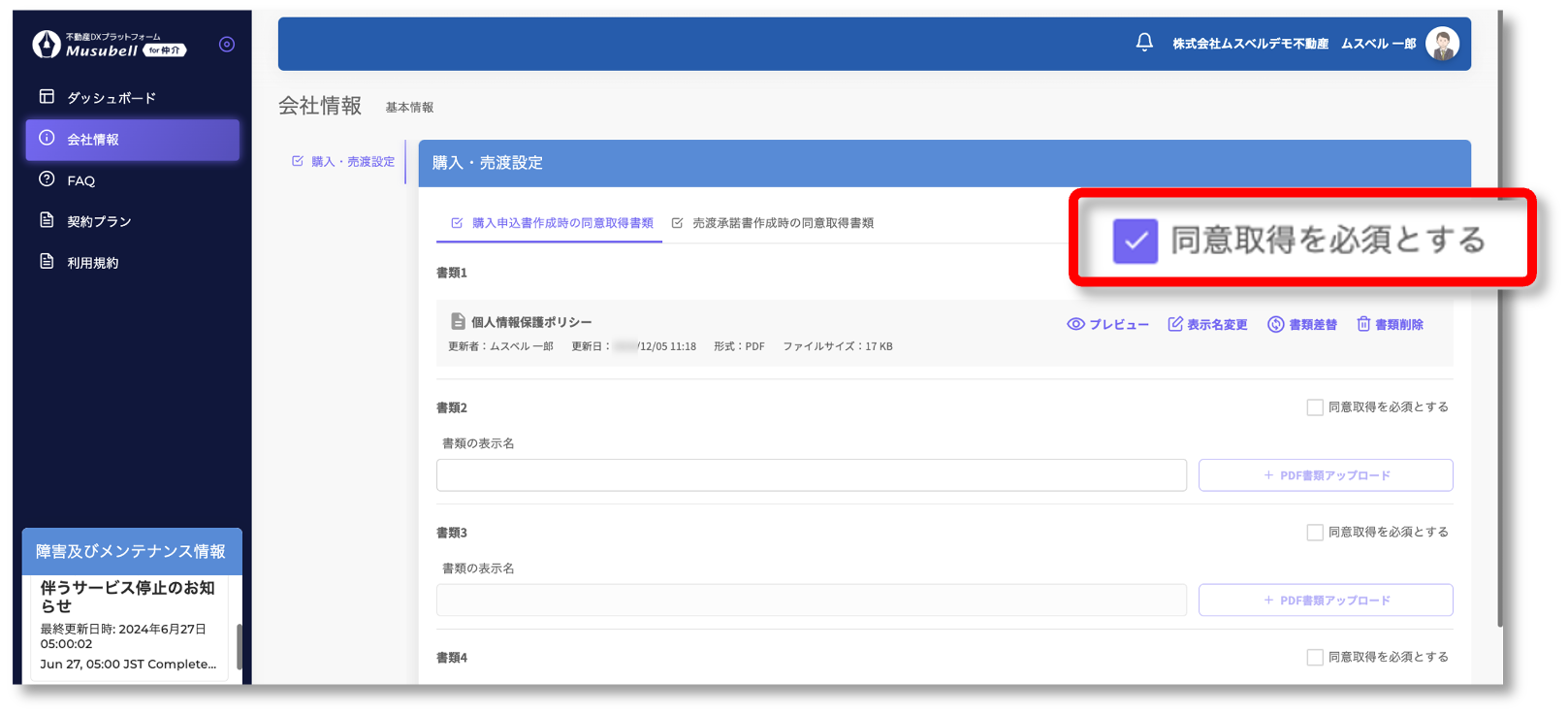
Task: Open 契約プラン in the sidebar
Action: (x=98, y=221)
